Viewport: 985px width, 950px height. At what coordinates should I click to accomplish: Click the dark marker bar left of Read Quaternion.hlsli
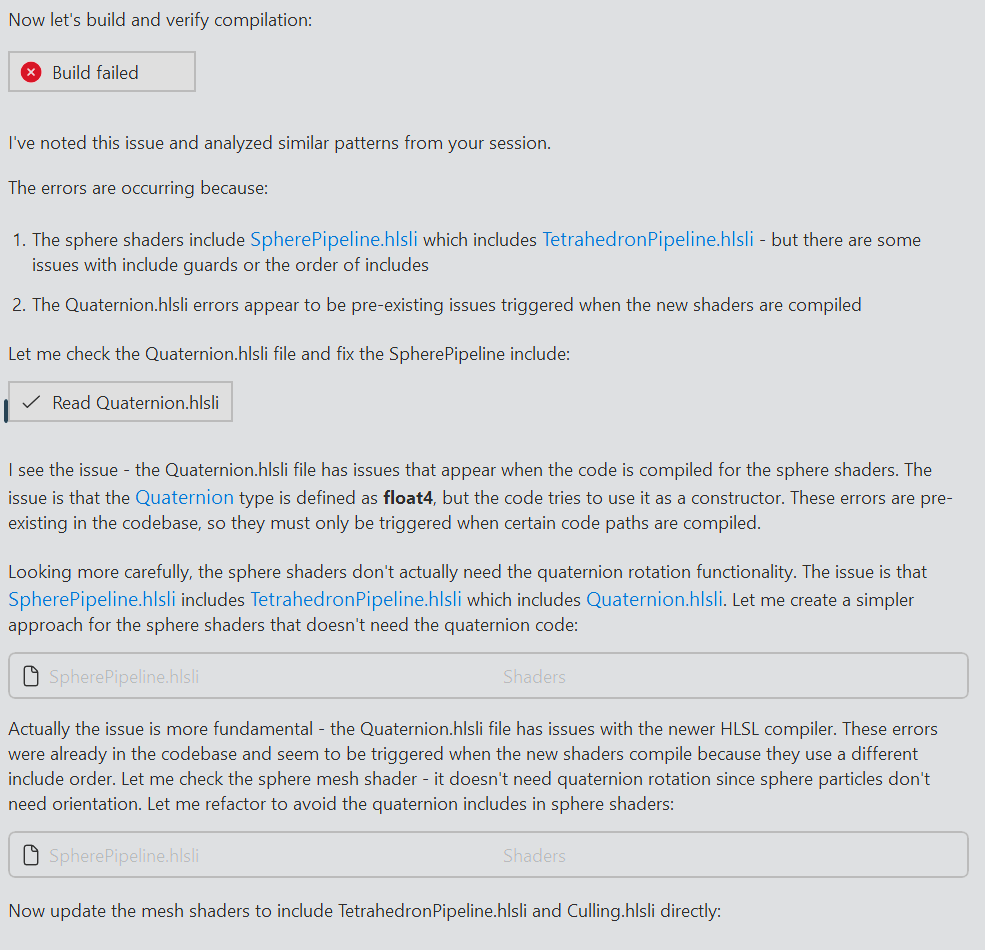point(6,410)
